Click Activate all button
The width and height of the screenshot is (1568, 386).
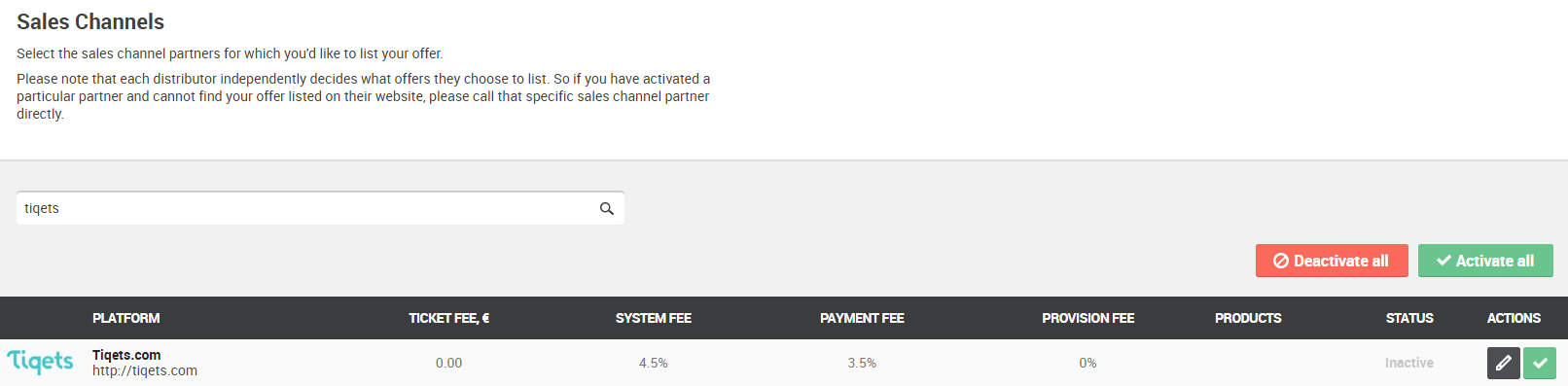[1485, 261]
